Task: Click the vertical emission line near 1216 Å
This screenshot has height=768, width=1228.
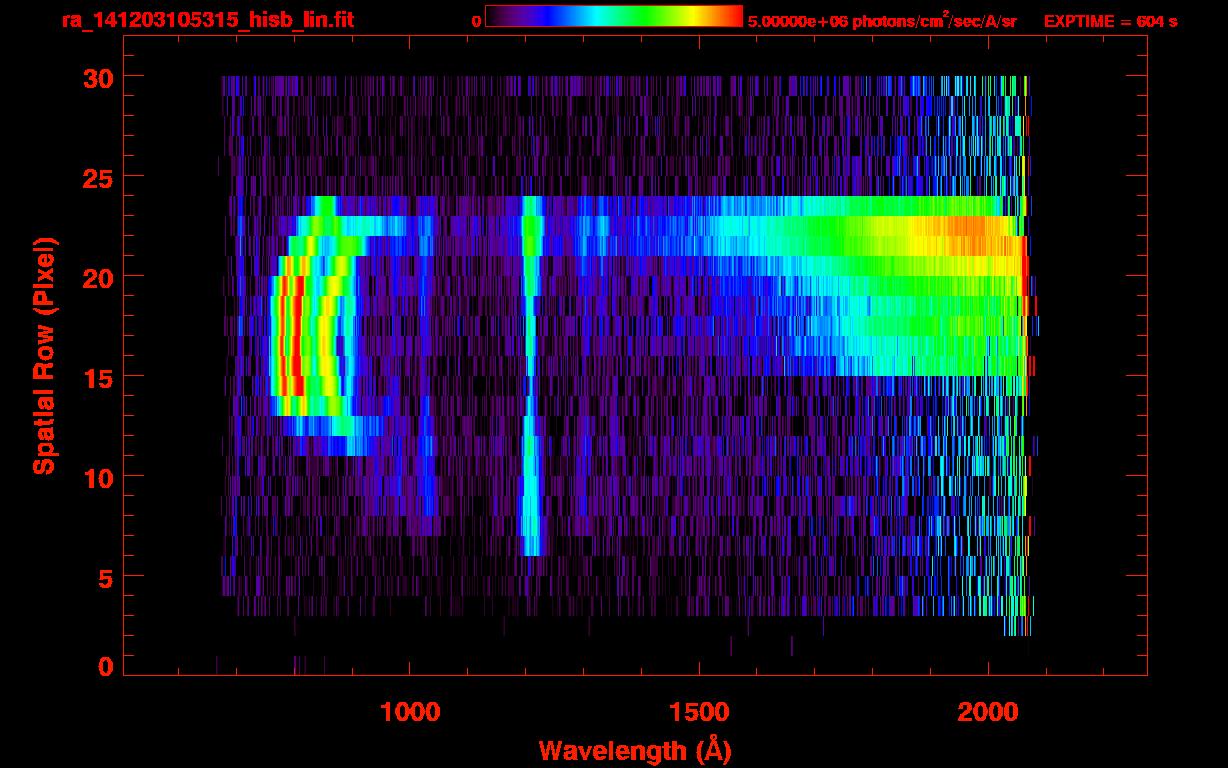Action: coord(531,375)
